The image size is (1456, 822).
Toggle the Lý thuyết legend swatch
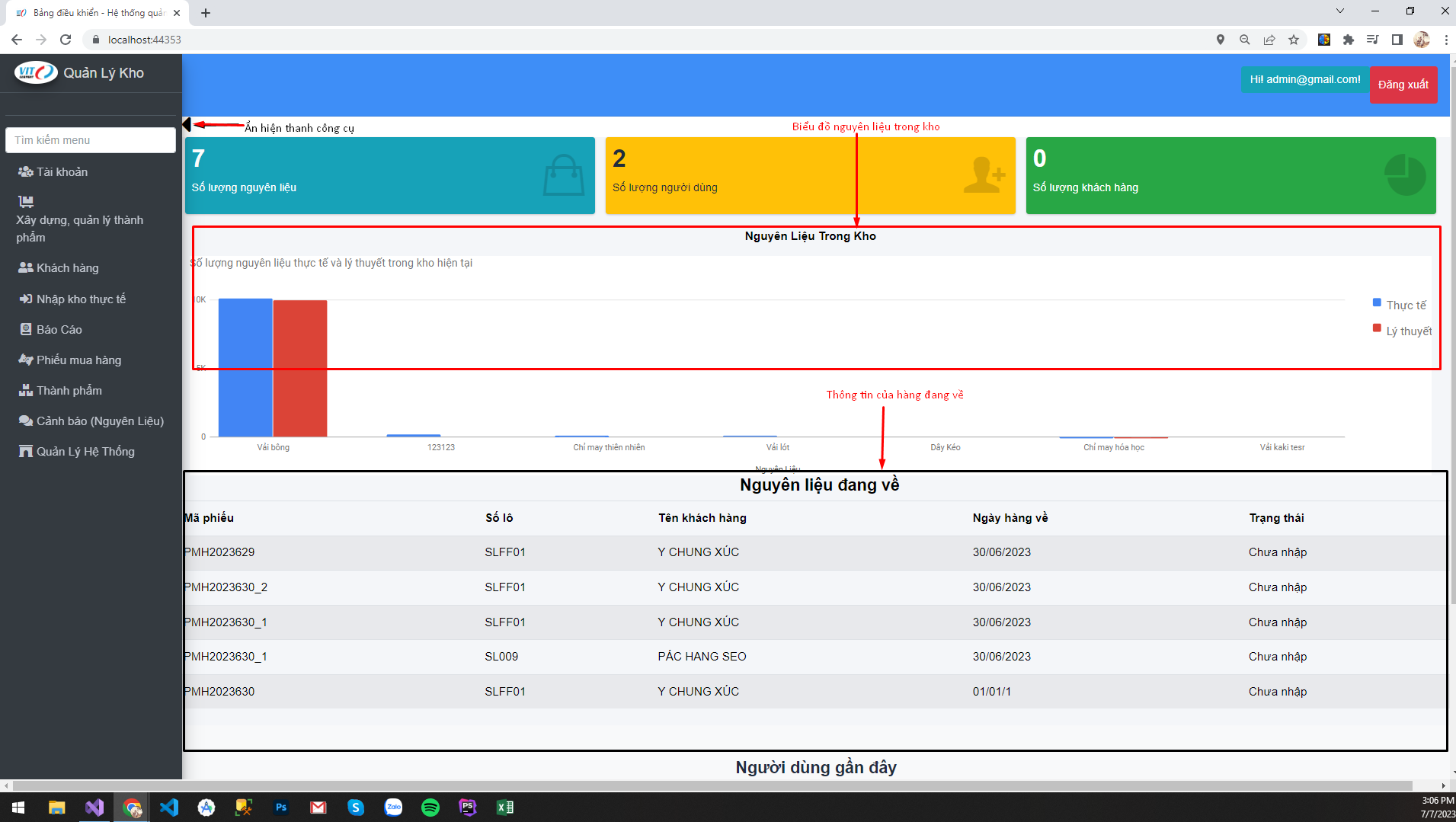coord(1377,328)
